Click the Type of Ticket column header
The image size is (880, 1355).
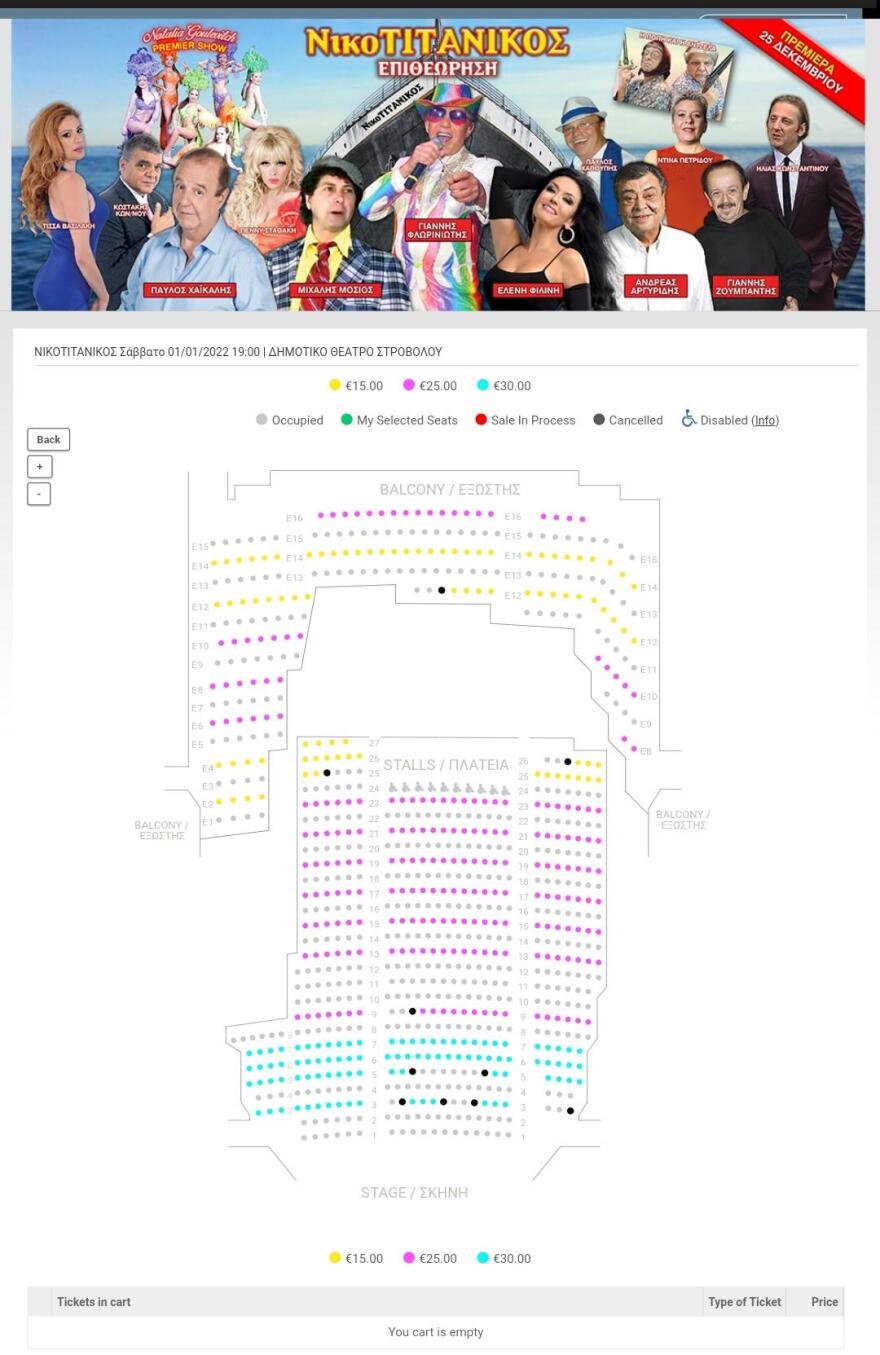pos(744,1302)
